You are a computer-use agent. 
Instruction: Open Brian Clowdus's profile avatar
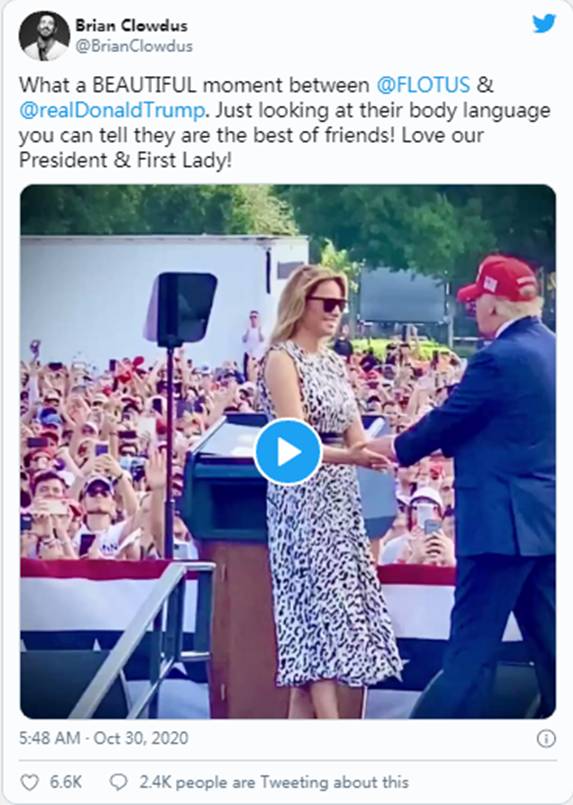click(x=44, y=35)
